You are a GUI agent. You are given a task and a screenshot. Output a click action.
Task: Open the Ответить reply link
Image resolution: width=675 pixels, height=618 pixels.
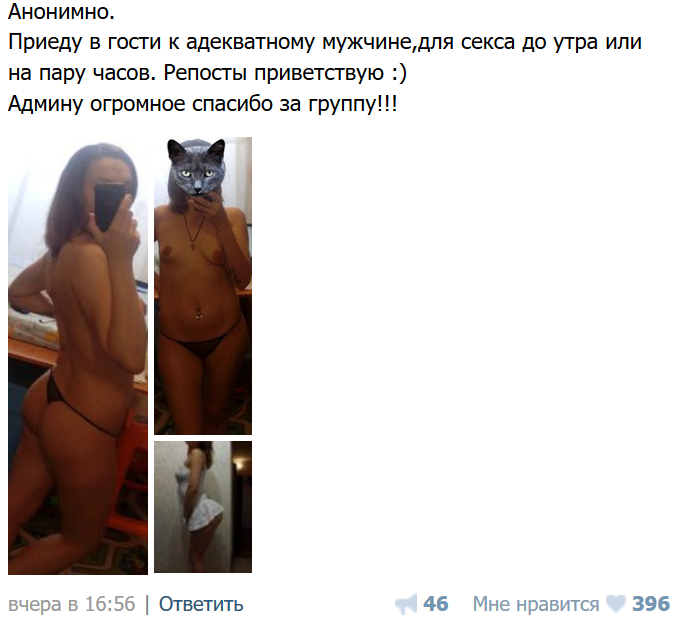coord(201,604)
